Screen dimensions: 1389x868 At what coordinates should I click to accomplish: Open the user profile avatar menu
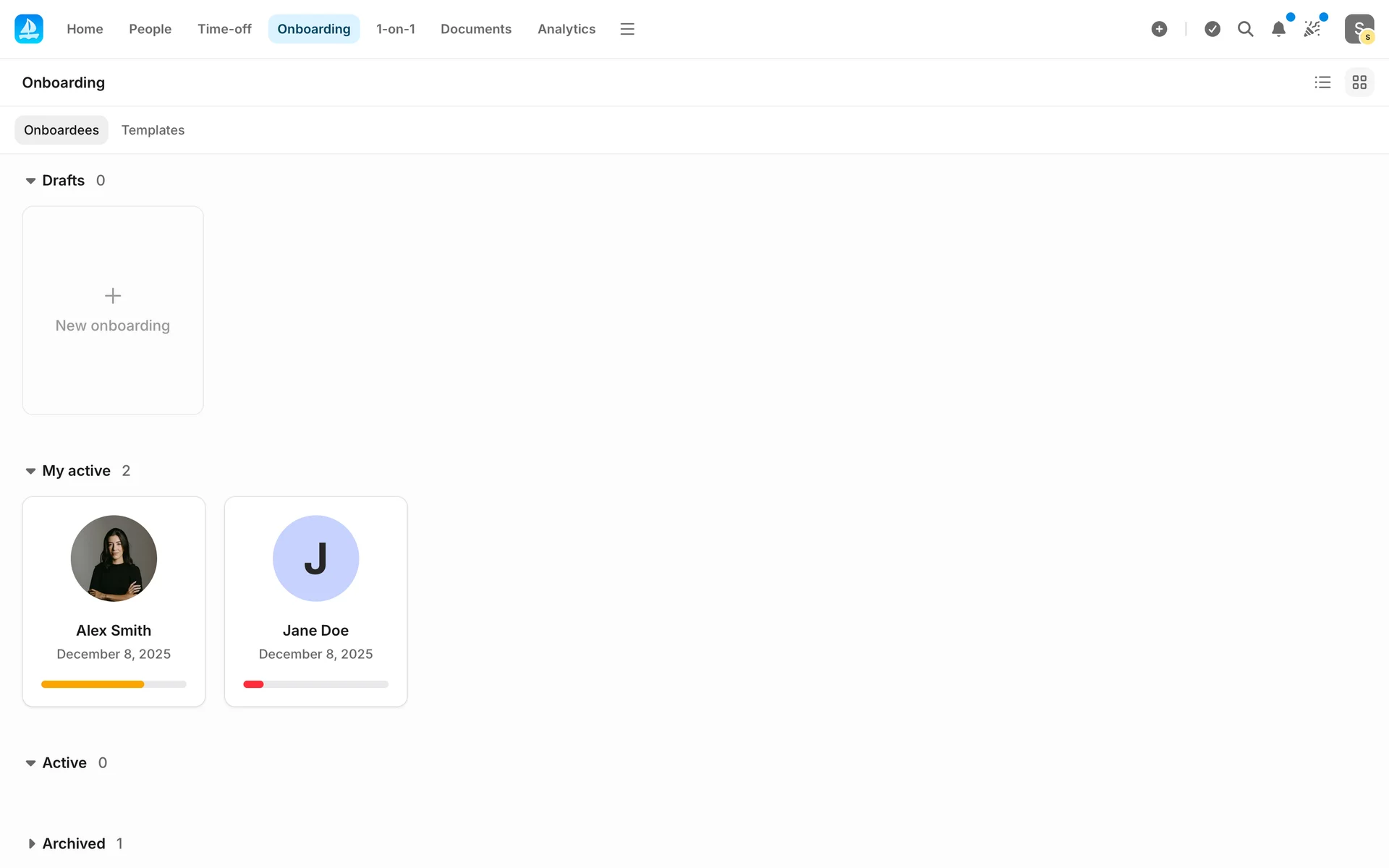(1359, 29)
